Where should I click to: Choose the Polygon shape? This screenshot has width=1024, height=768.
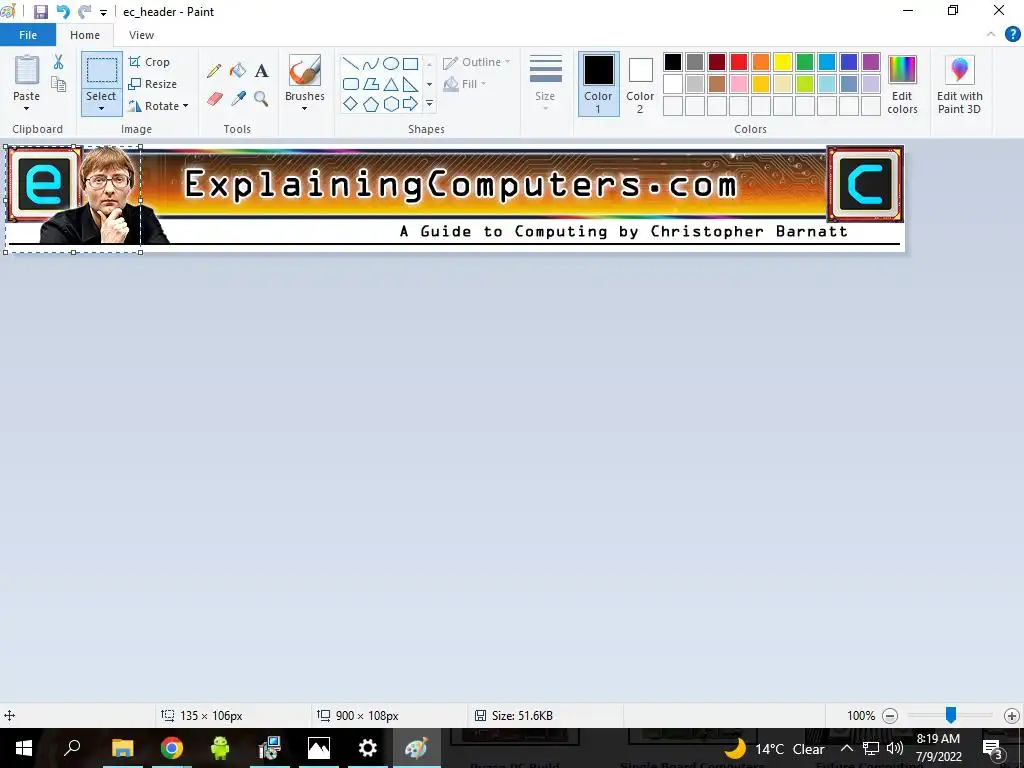coord(370,84)
